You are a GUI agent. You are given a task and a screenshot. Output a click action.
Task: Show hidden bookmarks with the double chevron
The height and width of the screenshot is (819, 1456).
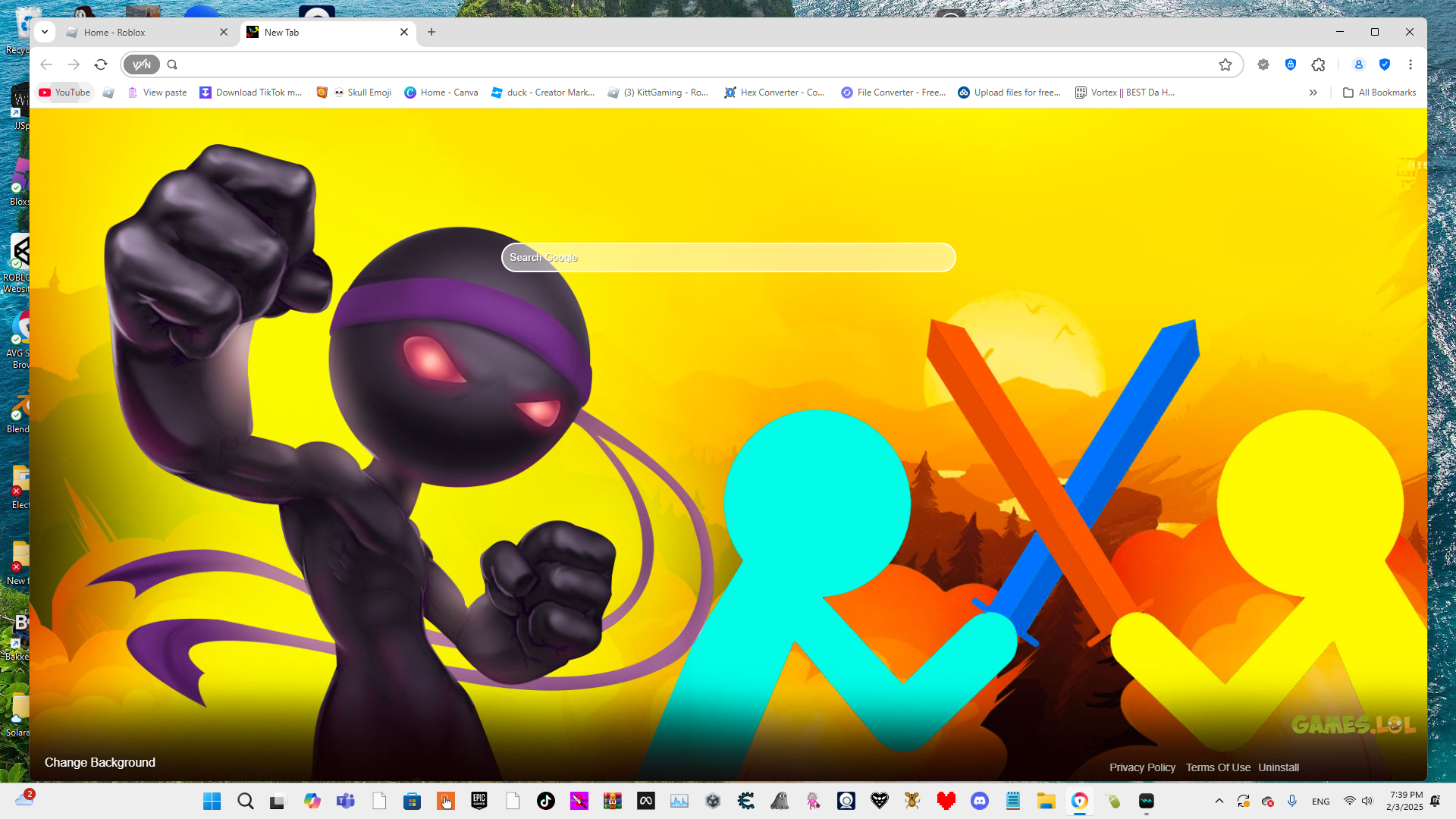[x=1313, y=93]
